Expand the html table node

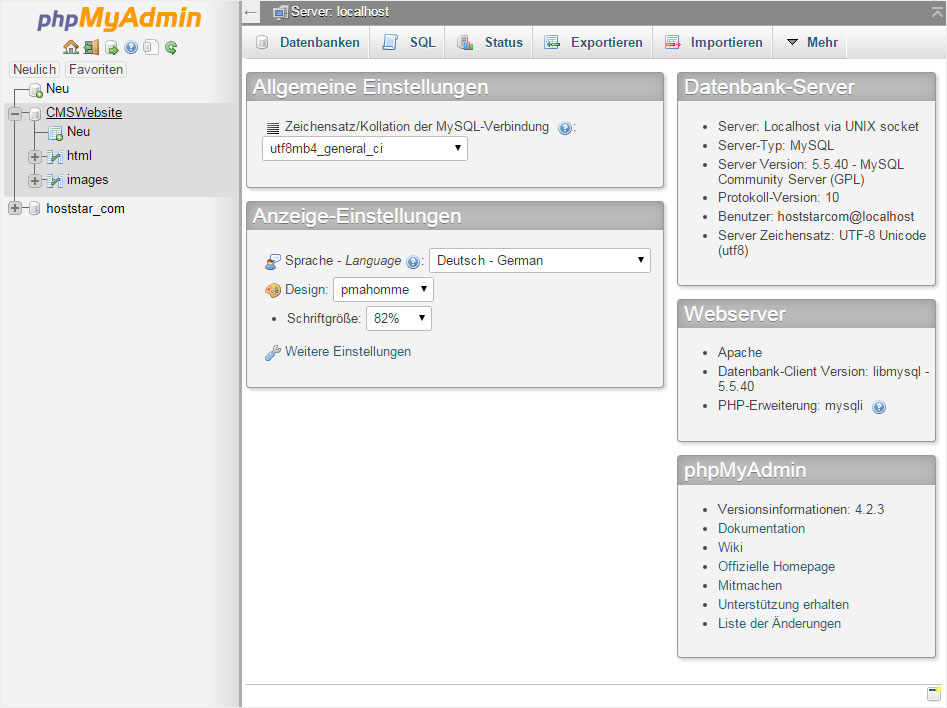point(34,156)
